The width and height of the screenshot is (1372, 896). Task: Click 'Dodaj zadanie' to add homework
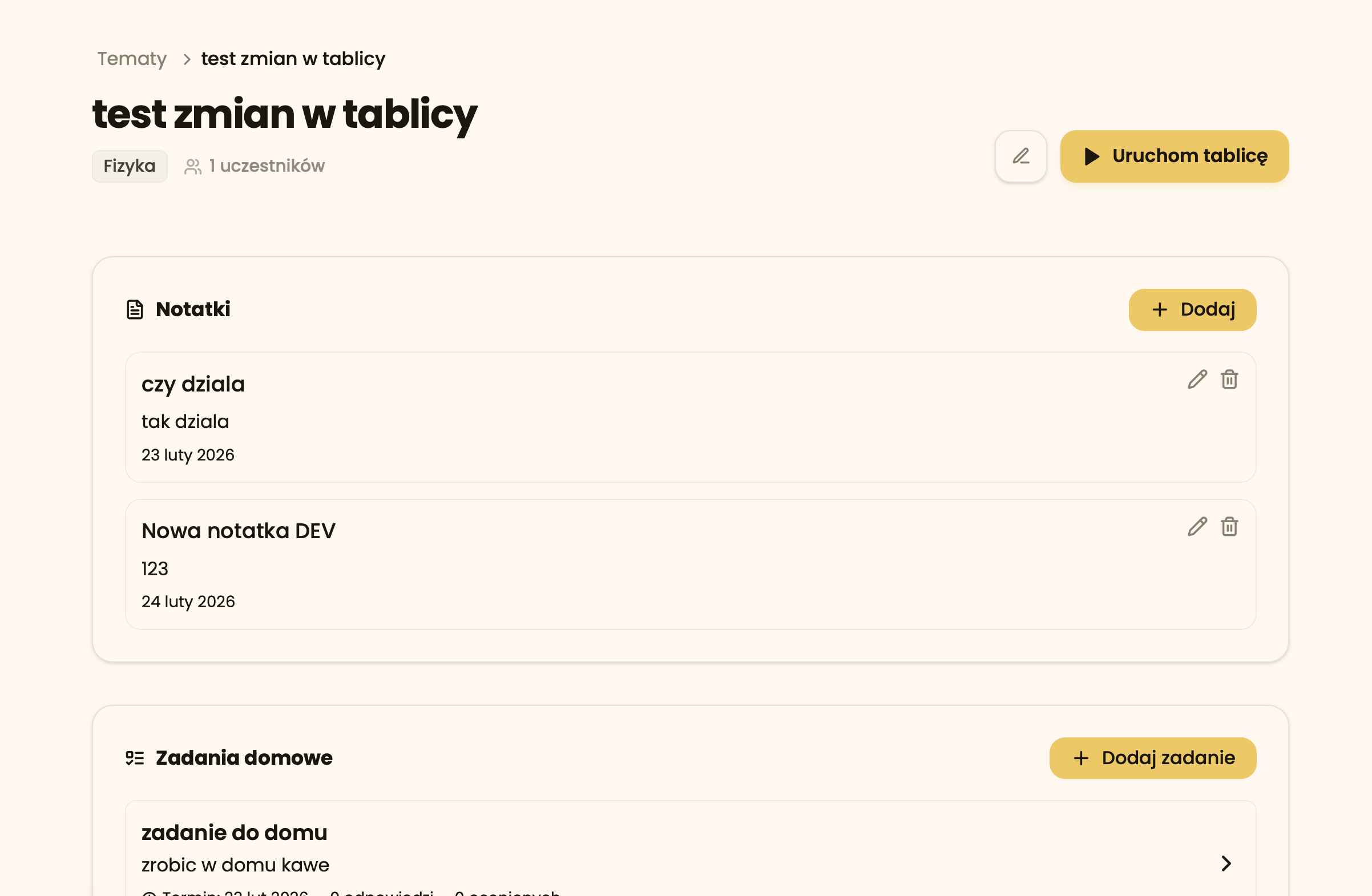[x=1152, y=758]
